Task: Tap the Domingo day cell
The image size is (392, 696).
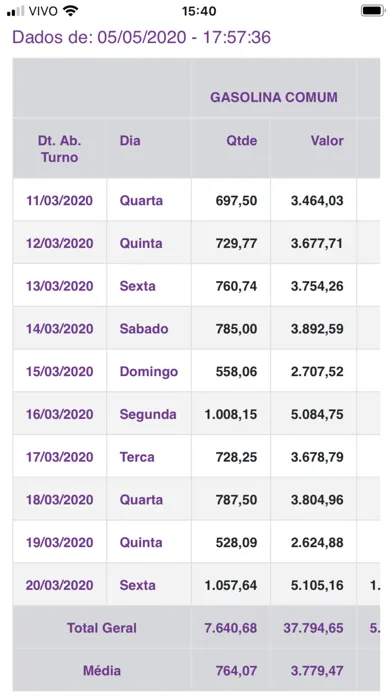Action: pos(149,372)
